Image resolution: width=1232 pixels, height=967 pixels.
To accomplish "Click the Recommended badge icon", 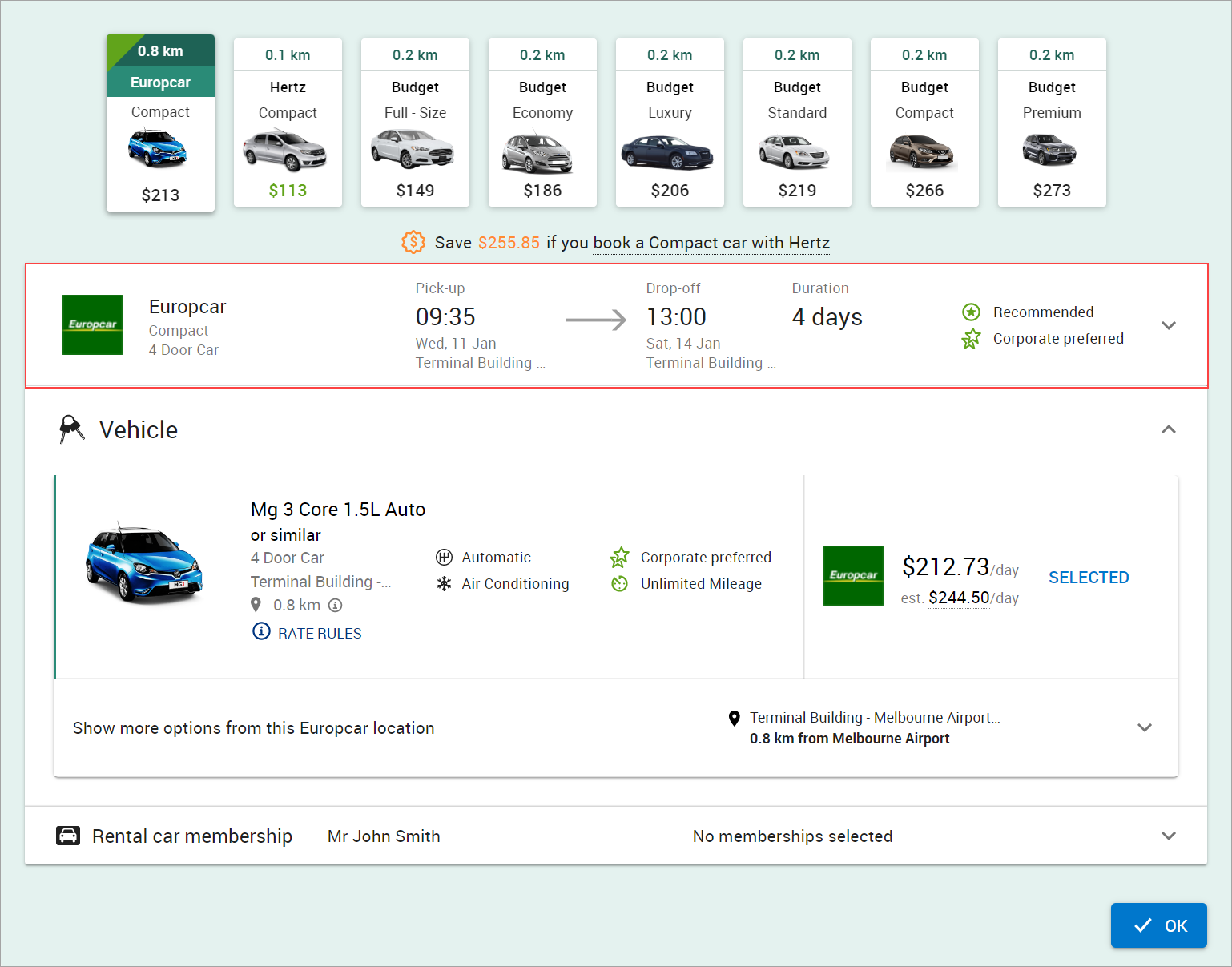I will pos(971,312).
